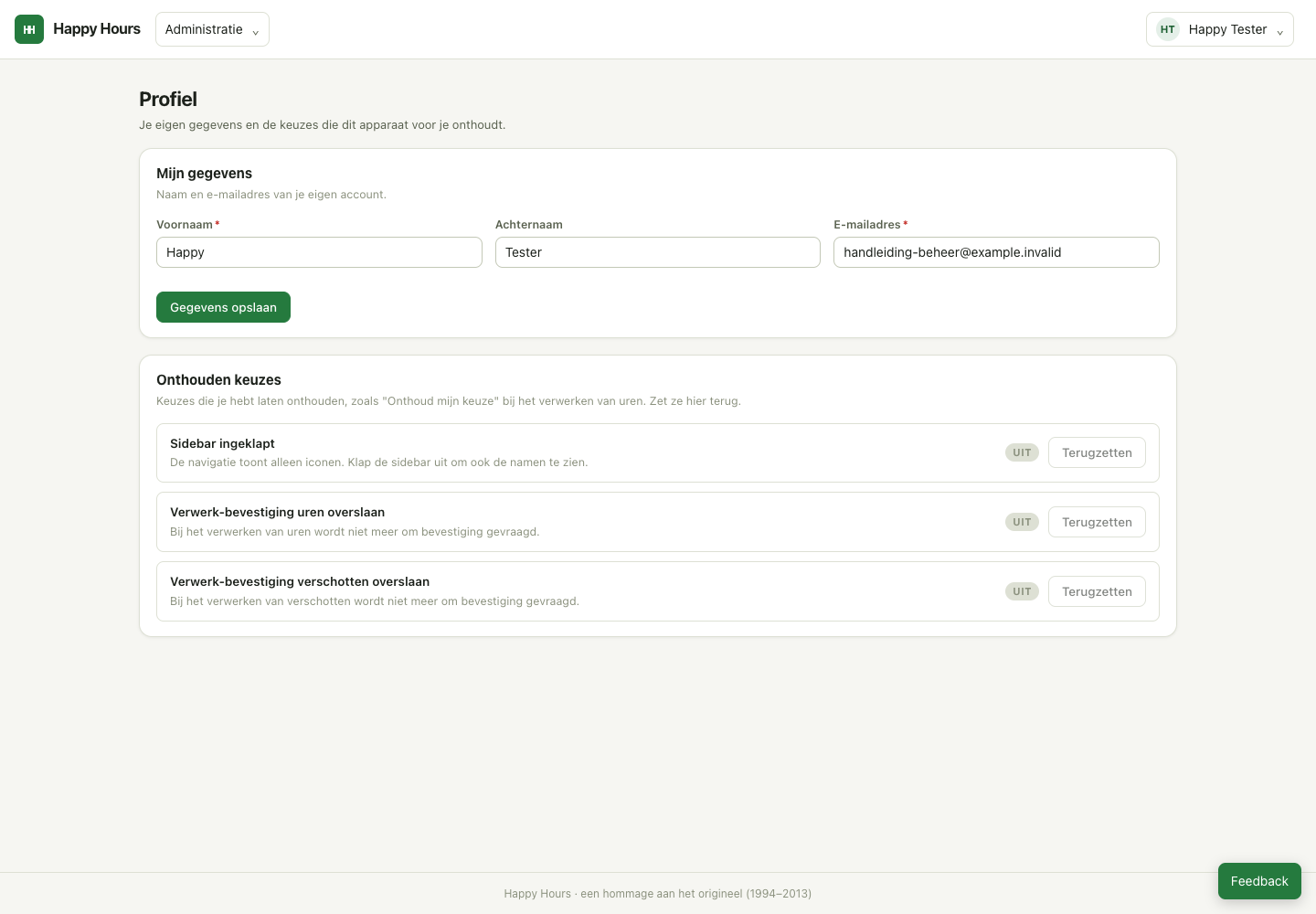Viewport: 1316px width, 914px height.
Task: Click UIT badge for uren overslaan
Action: (x=1022, y=522)
